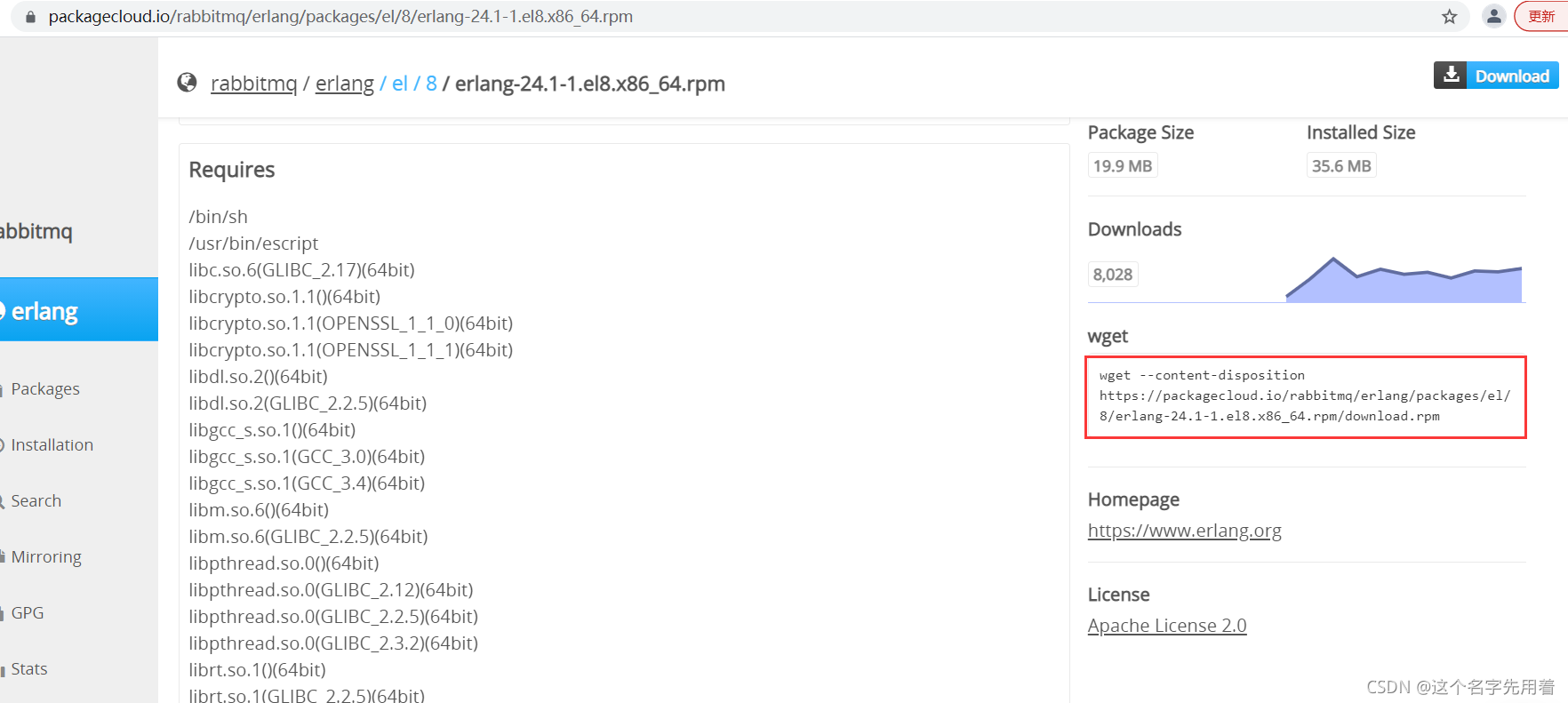This screenshot has height=703, width=1568.
Task: Click the /usr/bin/escript requirement
Action: 253,244
